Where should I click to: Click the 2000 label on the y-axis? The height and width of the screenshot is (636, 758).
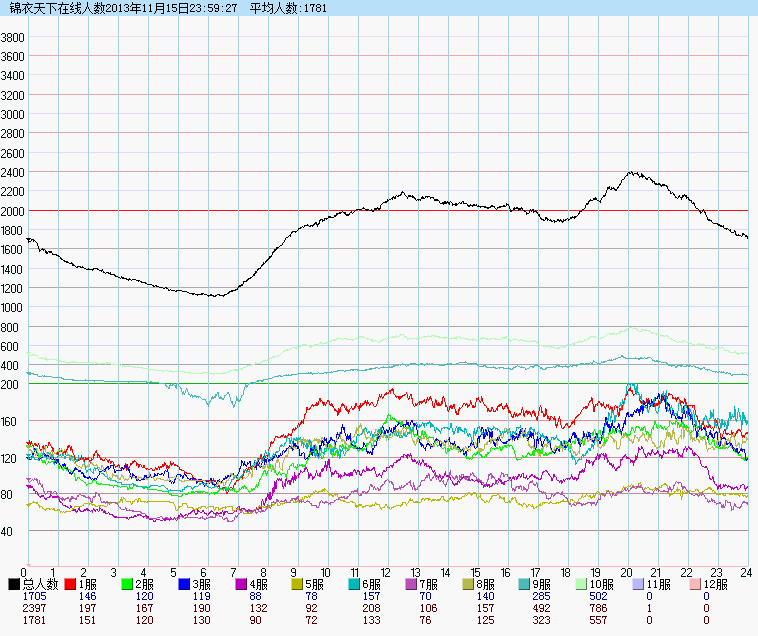point(13,211)
